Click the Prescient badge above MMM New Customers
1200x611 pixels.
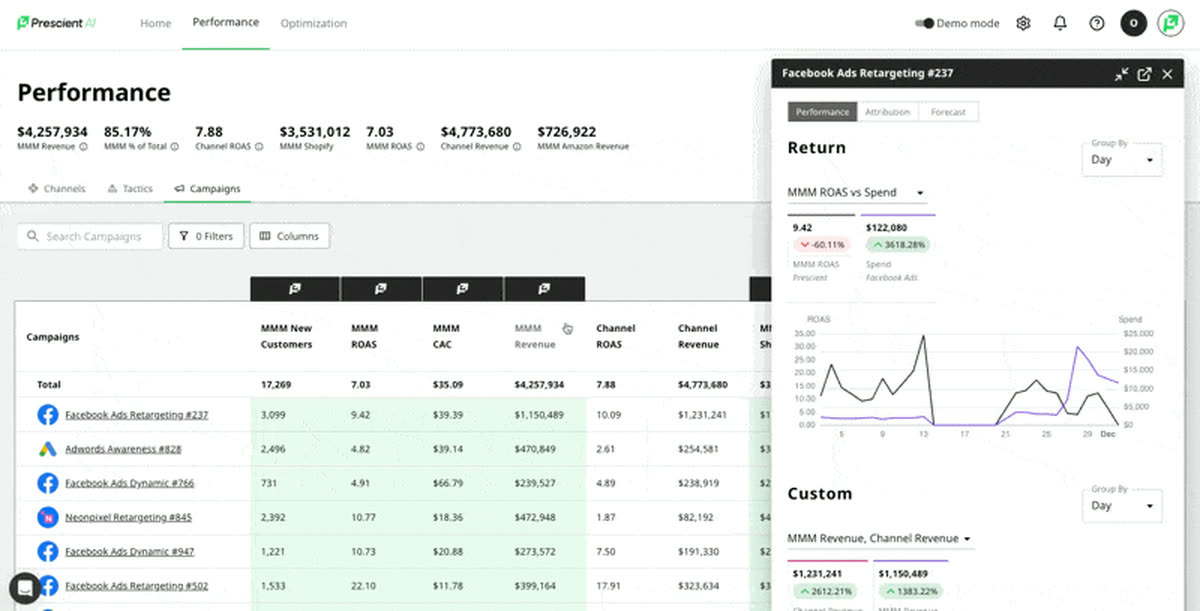click(x=295, y=288)
